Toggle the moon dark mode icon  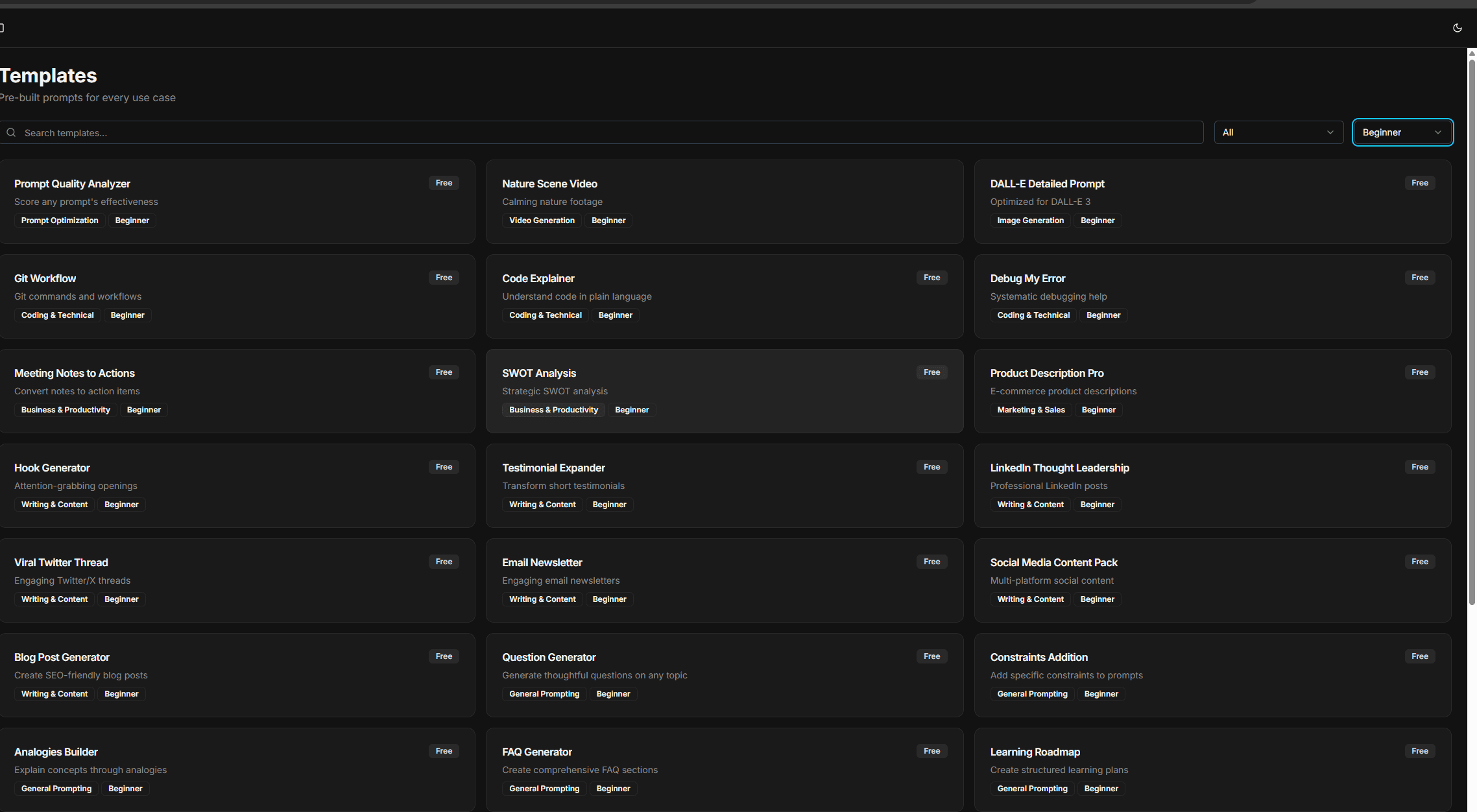1457,27
